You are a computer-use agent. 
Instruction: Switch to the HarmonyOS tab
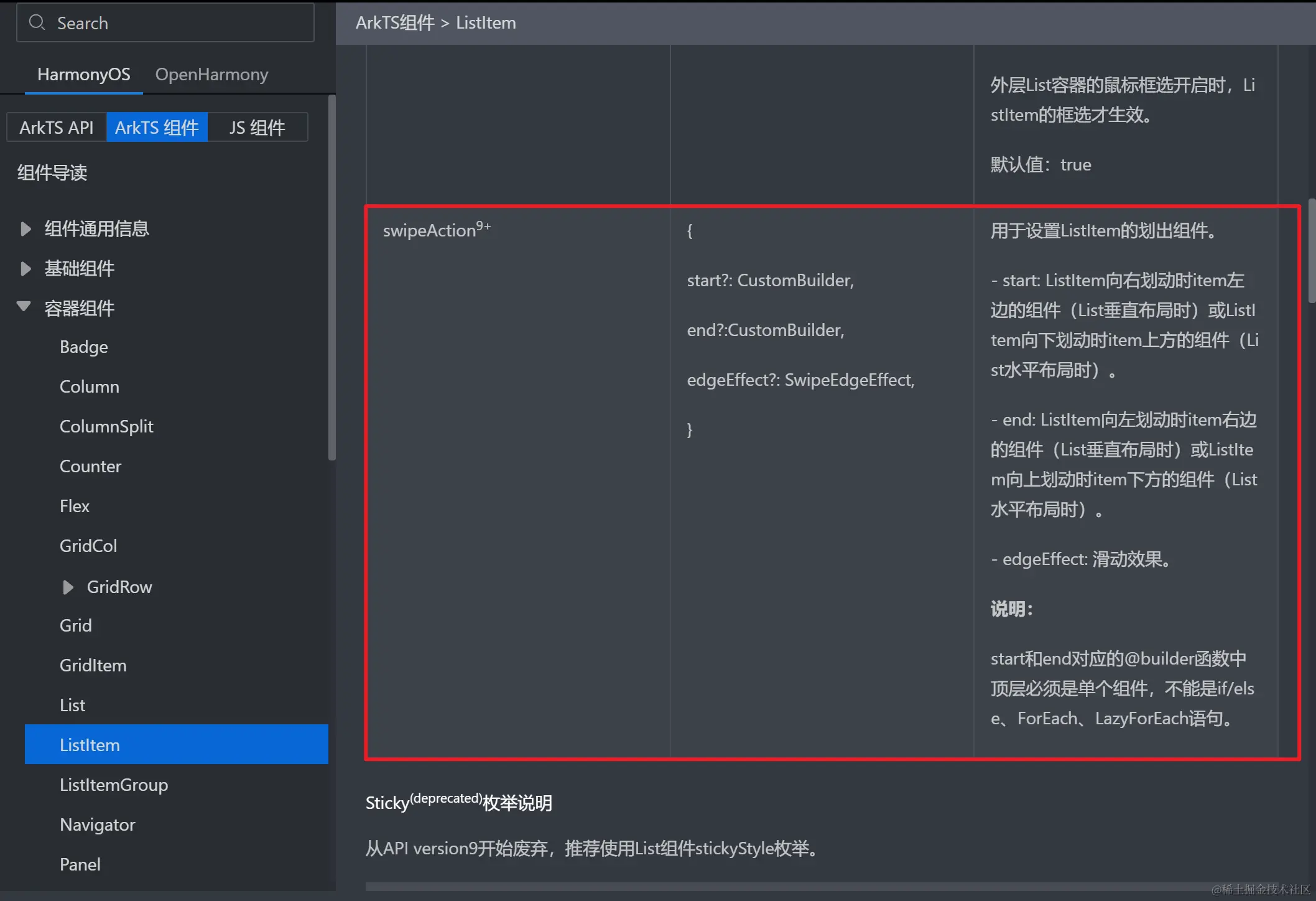(83, 75)
